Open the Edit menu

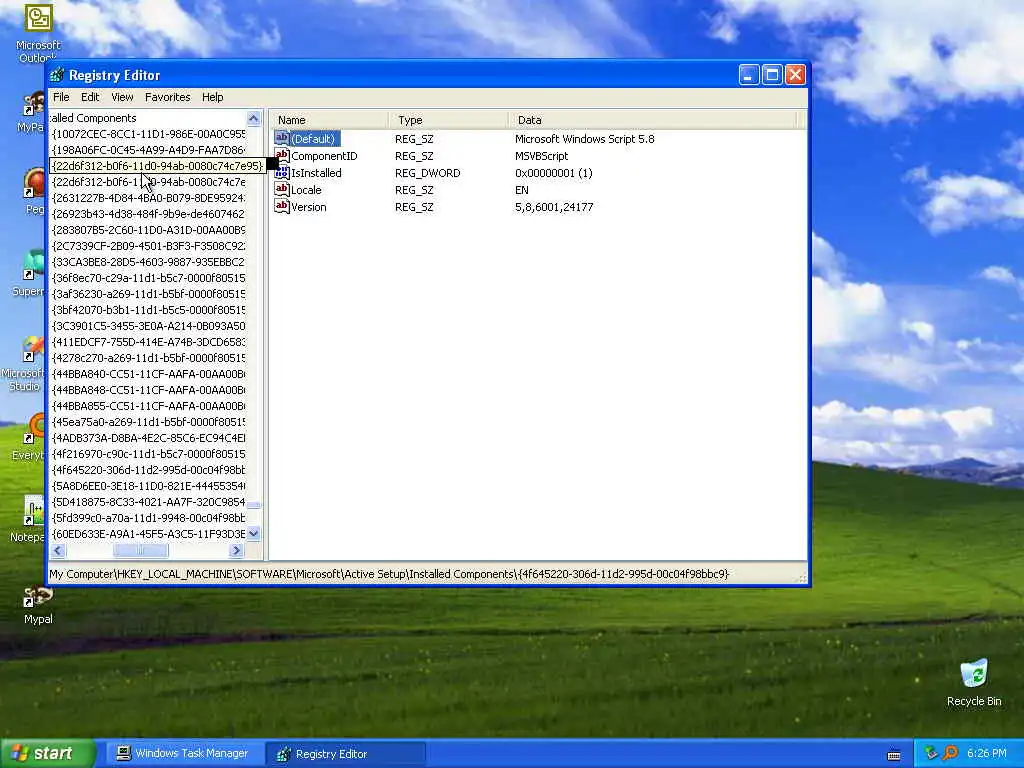[x=90, y=97]
